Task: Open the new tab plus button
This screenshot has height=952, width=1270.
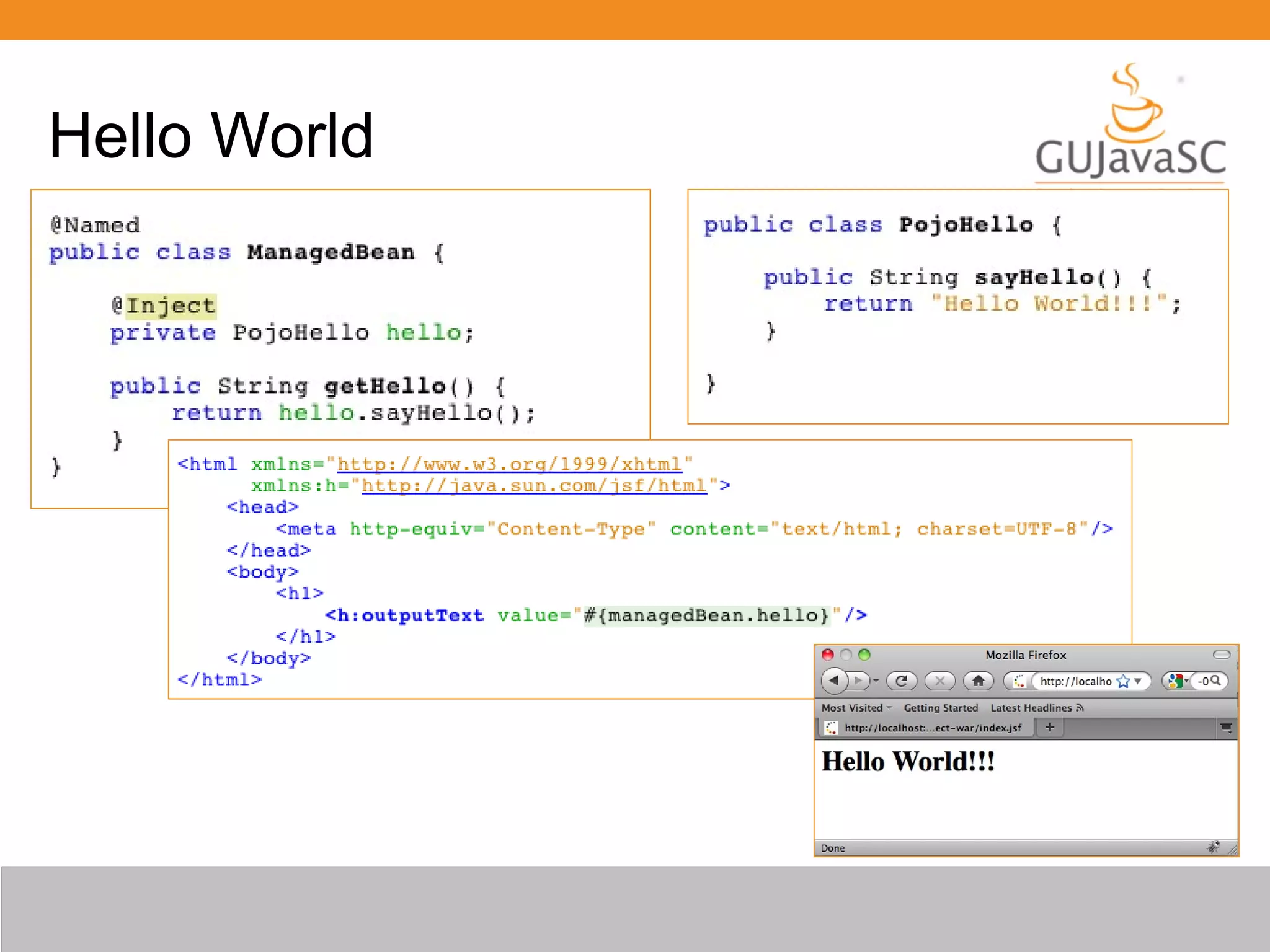Action: tap(1049, 727)
